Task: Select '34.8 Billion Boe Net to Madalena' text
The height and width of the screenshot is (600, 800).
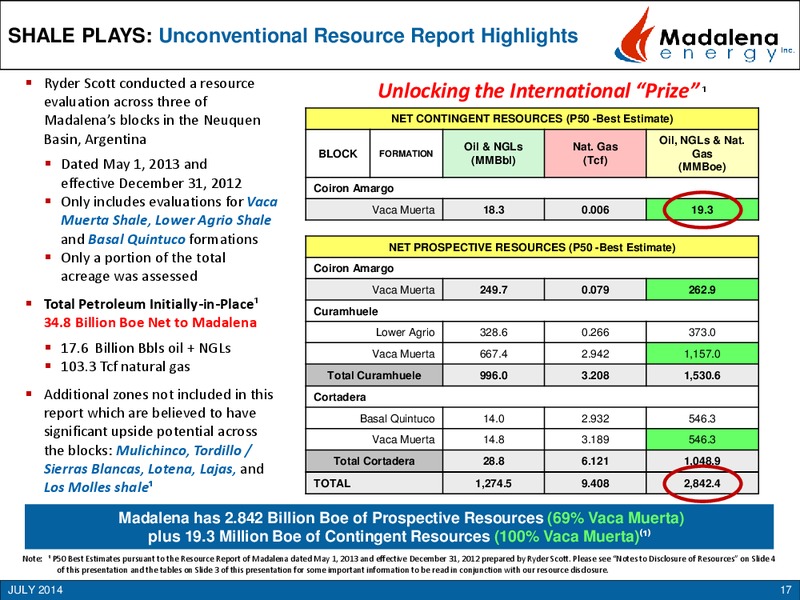Action: click(150, 323)
